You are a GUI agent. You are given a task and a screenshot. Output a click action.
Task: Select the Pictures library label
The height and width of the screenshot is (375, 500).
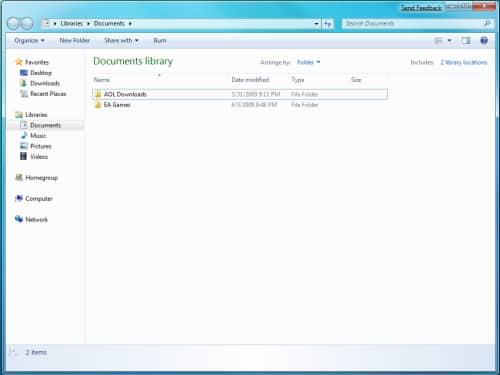tap(41, 146)
